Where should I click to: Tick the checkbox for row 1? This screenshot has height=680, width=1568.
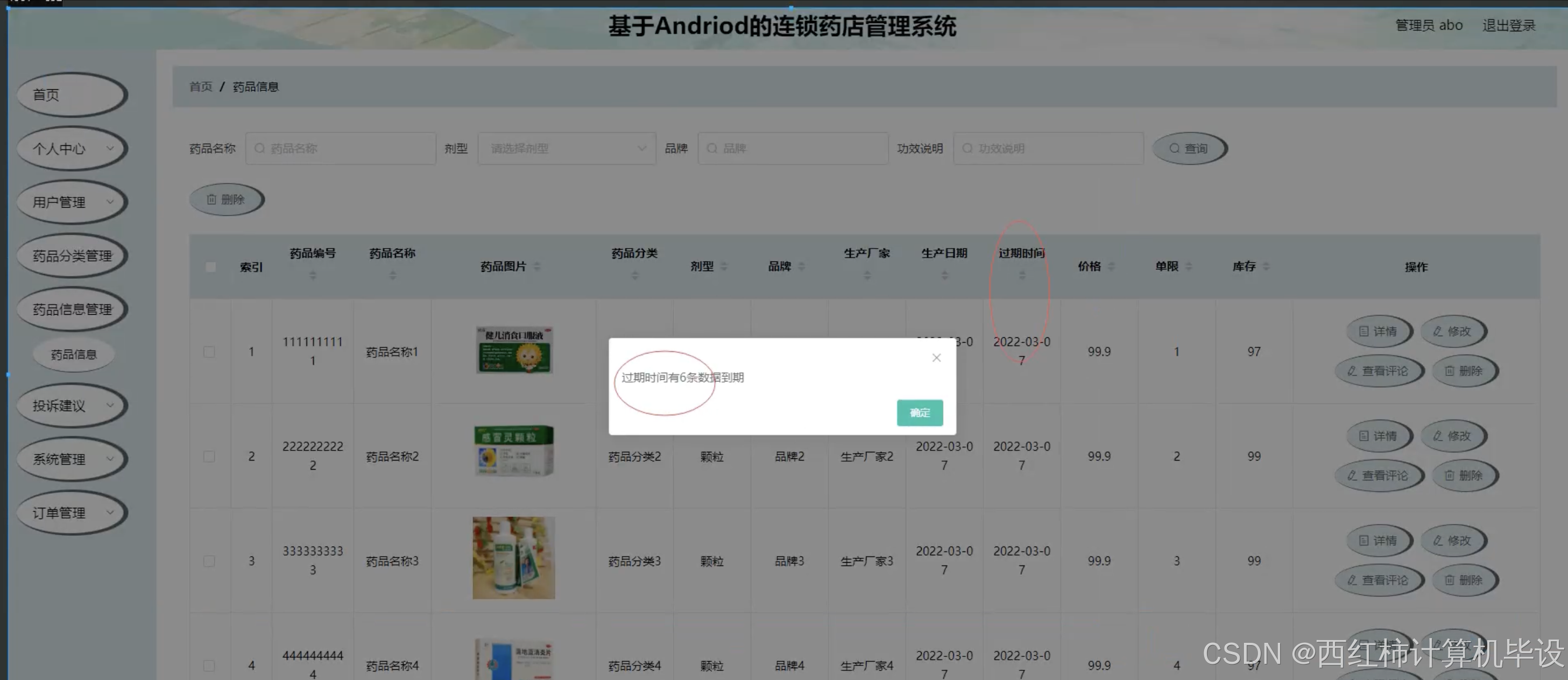pyautogui.click(x=209, y=352)
